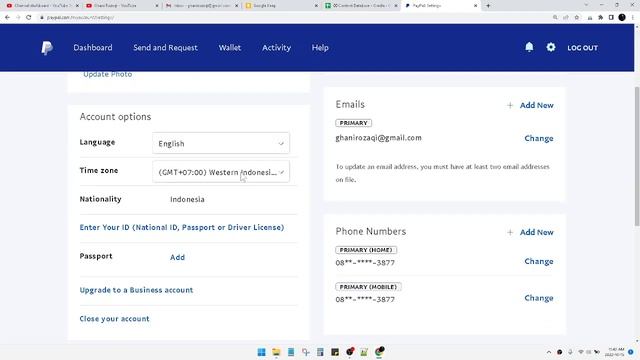Click the page vertical scrollbar
This screenshot has height=360, width=640.
[x=637, y=155]
